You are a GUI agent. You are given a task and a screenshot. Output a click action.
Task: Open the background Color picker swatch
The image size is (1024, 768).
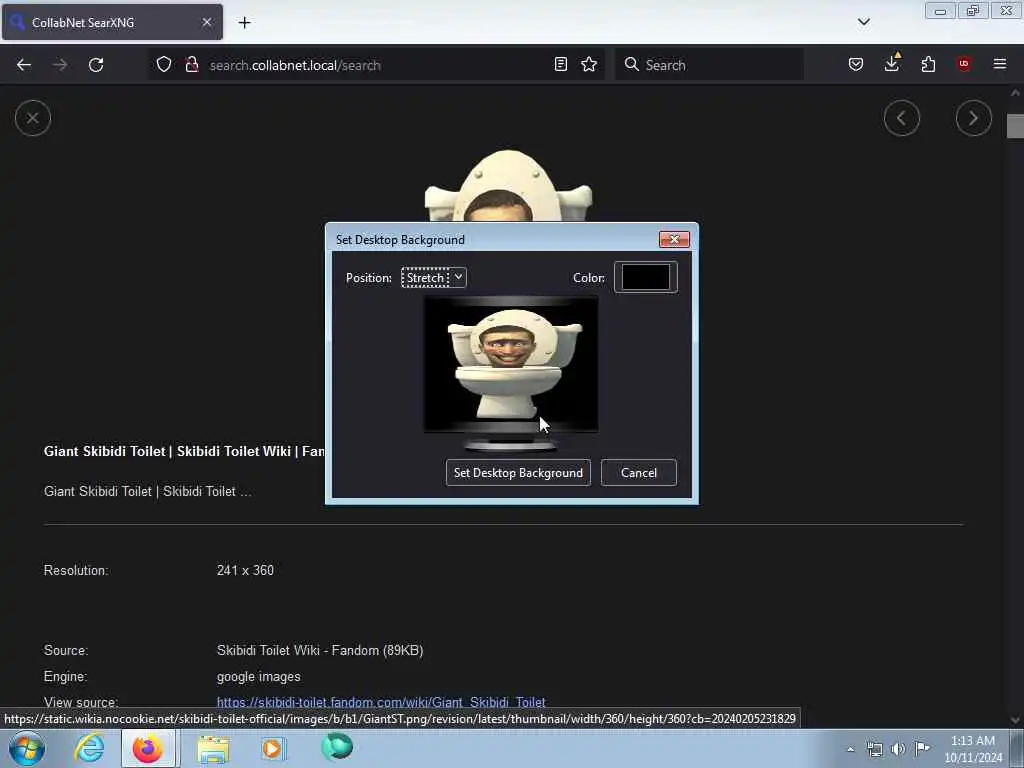[x=645, y=278]
